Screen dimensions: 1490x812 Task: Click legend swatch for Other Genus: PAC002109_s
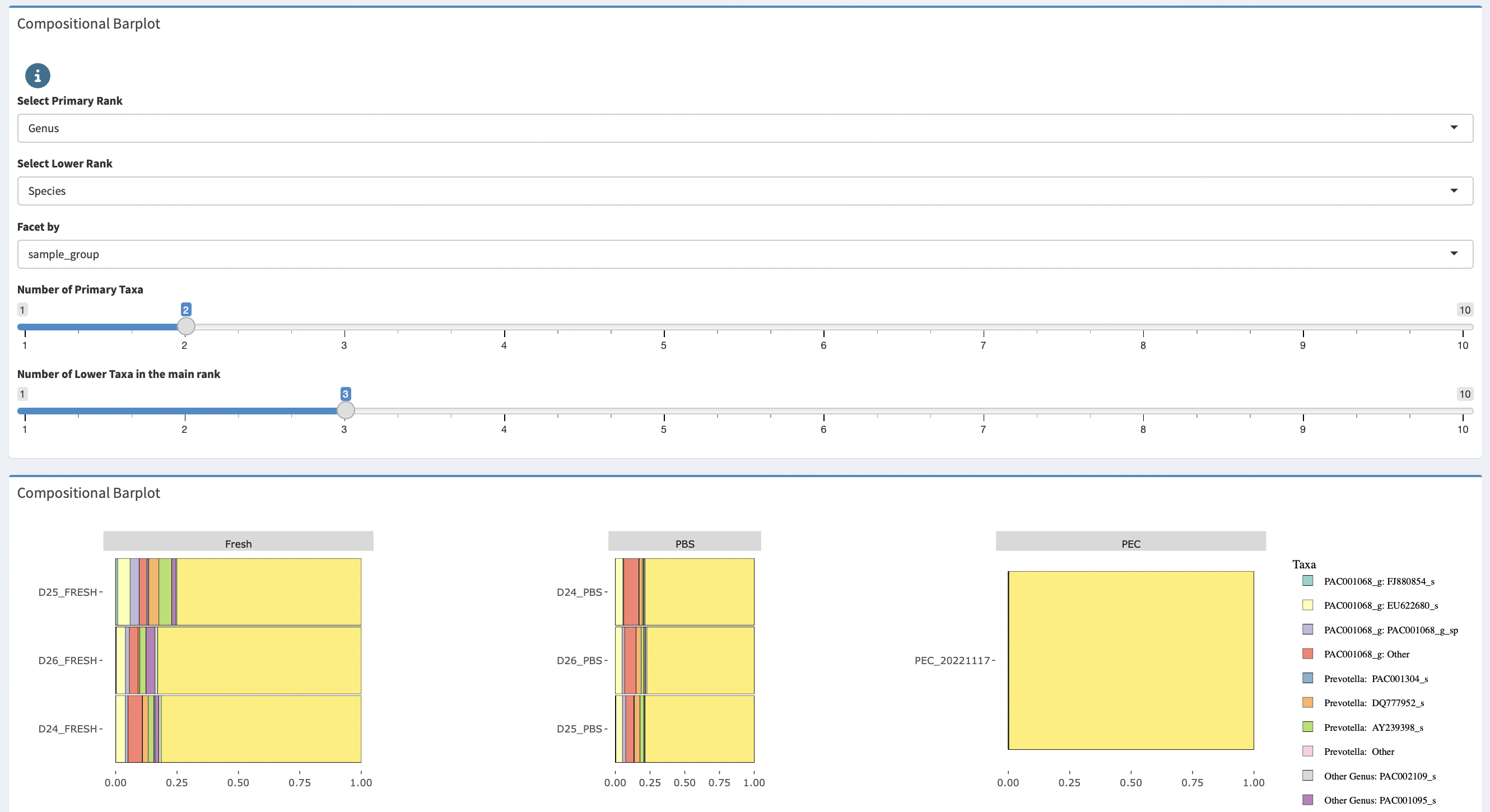click(1308, 776)
